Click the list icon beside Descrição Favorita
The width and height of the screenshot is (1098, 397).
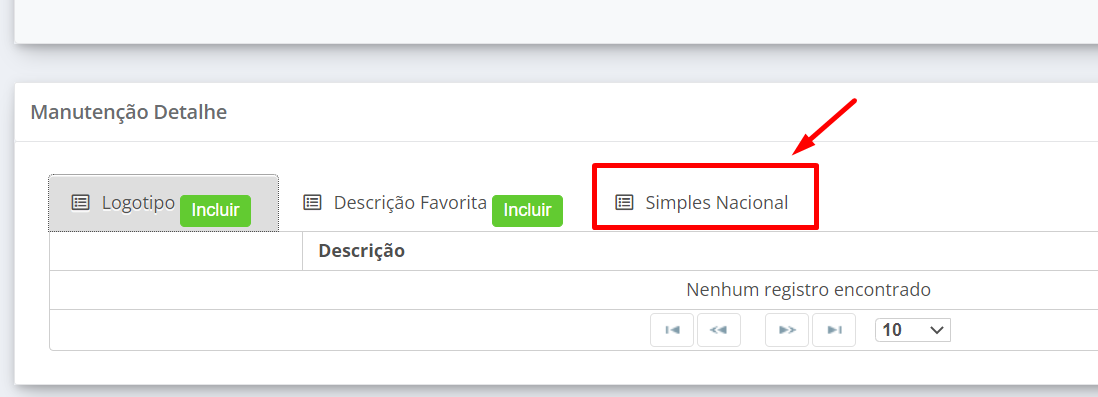312,202
